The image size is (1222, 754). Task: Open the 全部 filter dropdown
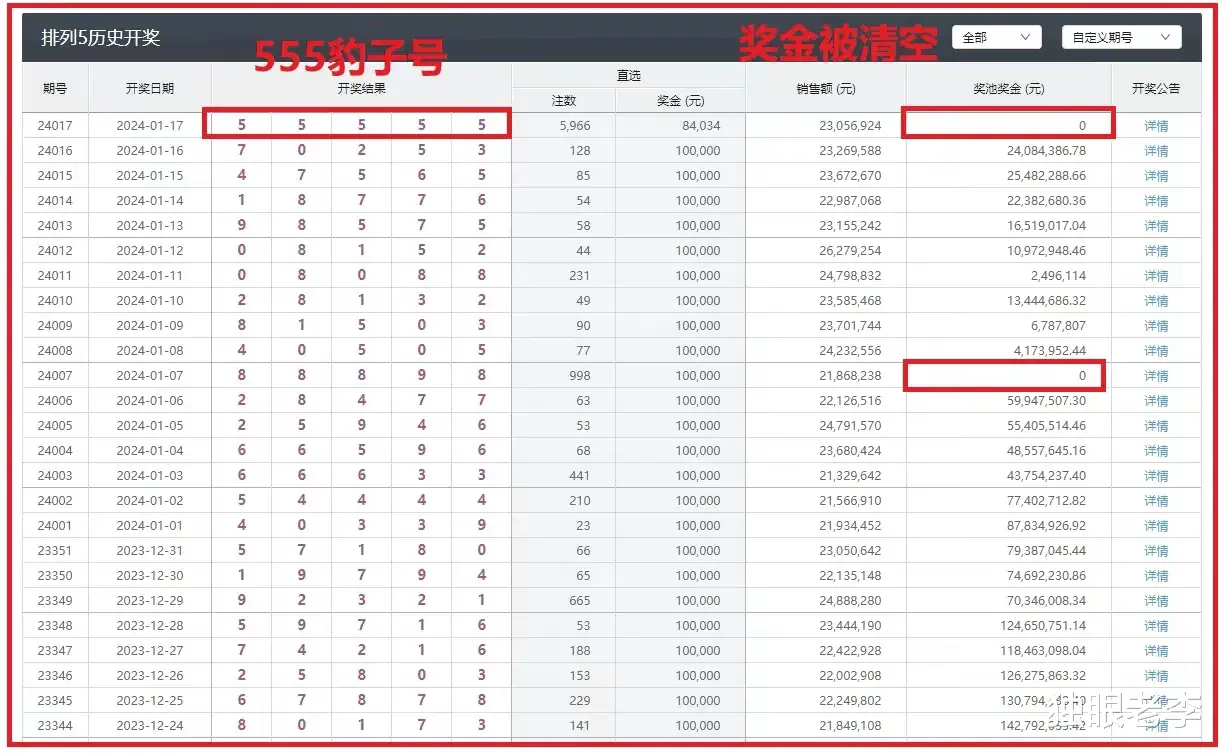pos(997,37)
